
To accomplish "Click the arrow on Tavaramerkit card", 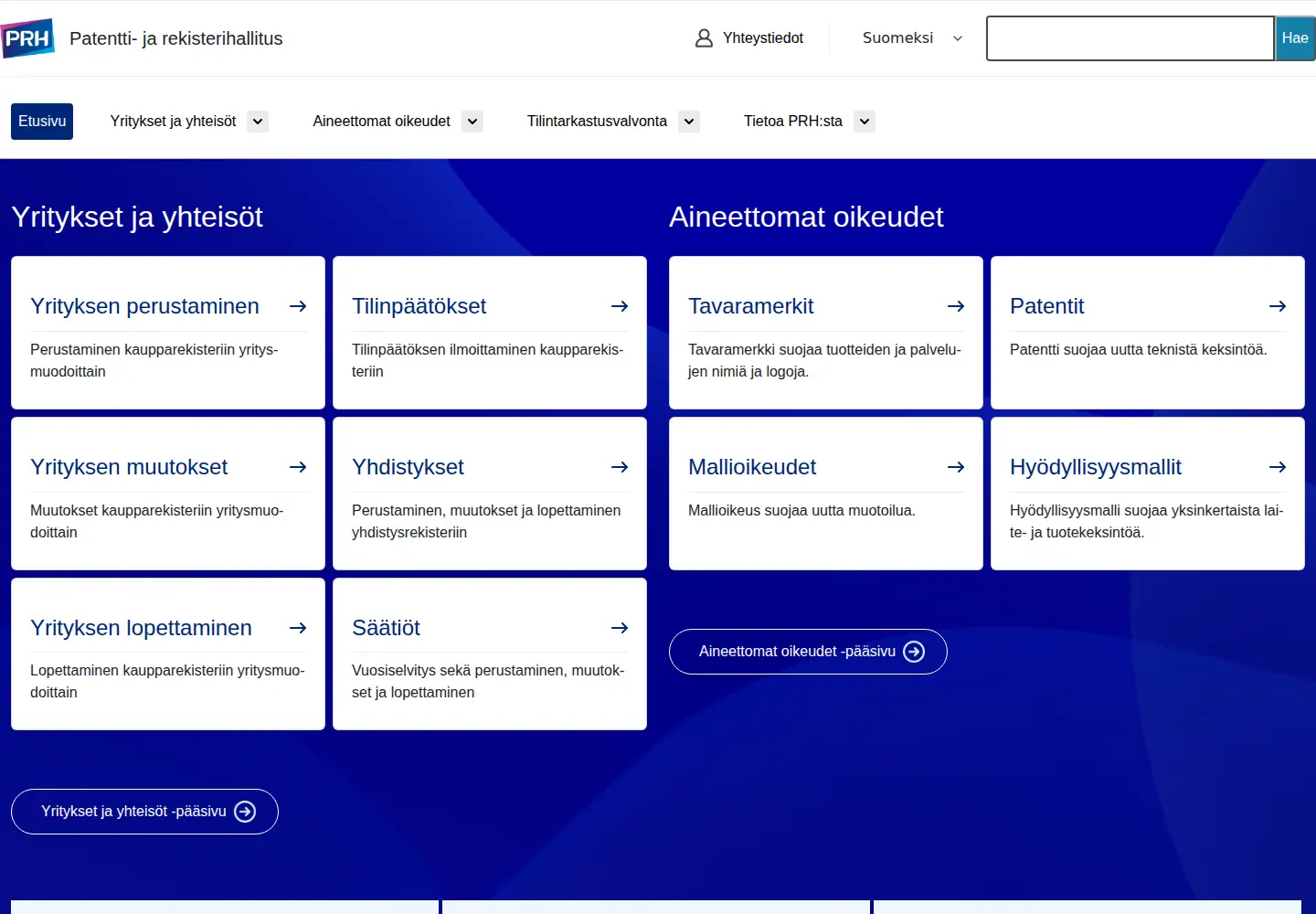I will [x=956, y=306].
